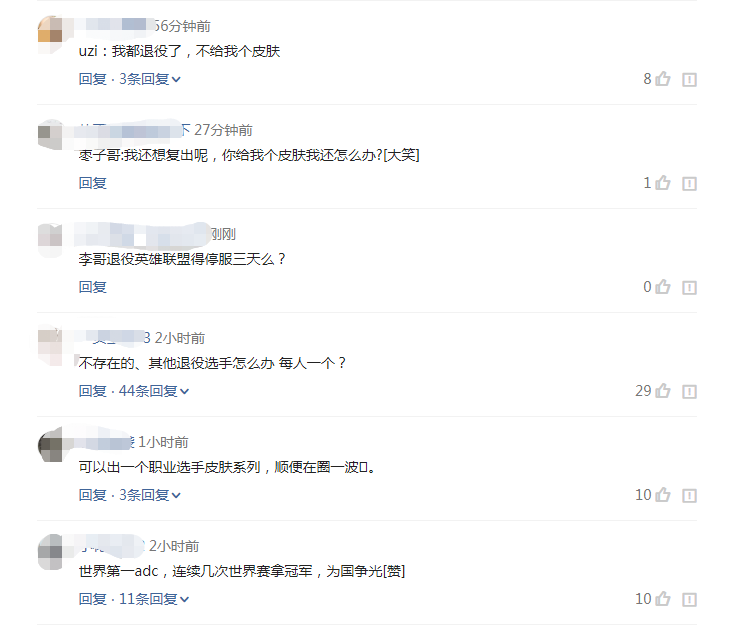Image resolution: width=750 pixels, height=632 pixels.
Task: Expand 3 replies under pro skin series comment
Action: [x=150, y=495]
